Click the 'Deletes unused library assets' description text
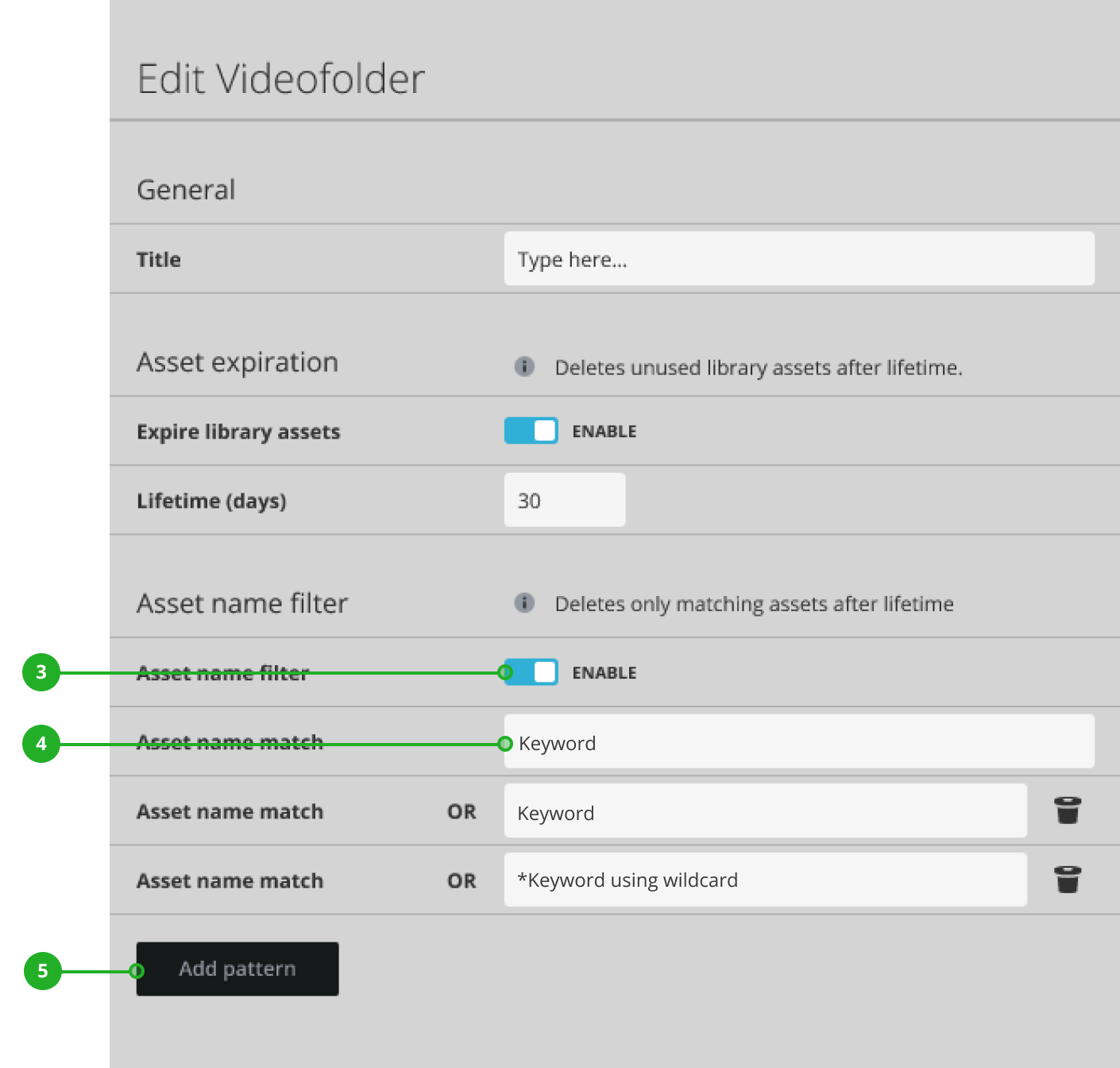Viewport: 1120px width, 1068px height. 758,367
